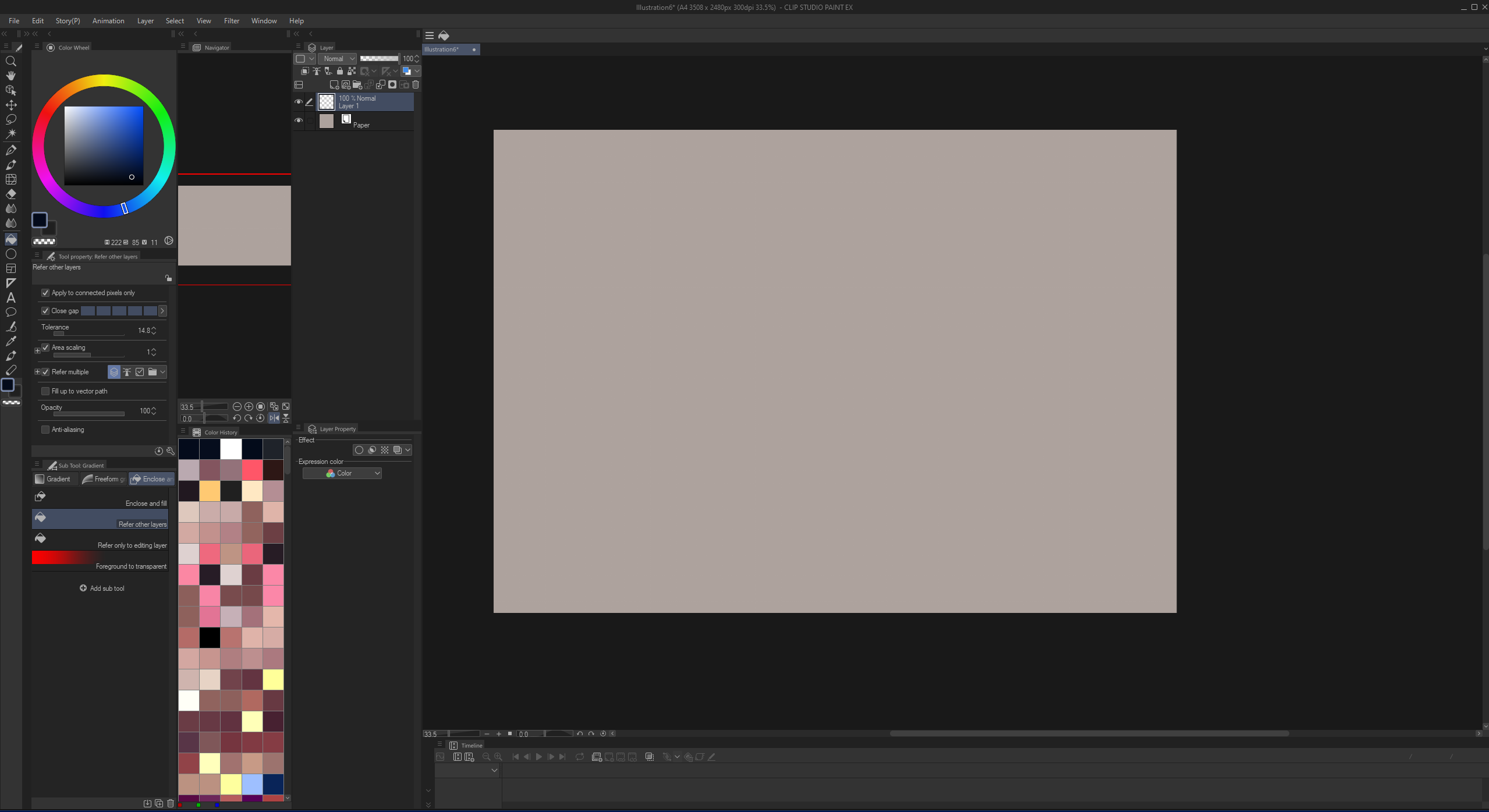Toggle the Close gap checkbox
Image resolution: width=1489 pixels, height=812 pixels.
click(x=45, y=311)
